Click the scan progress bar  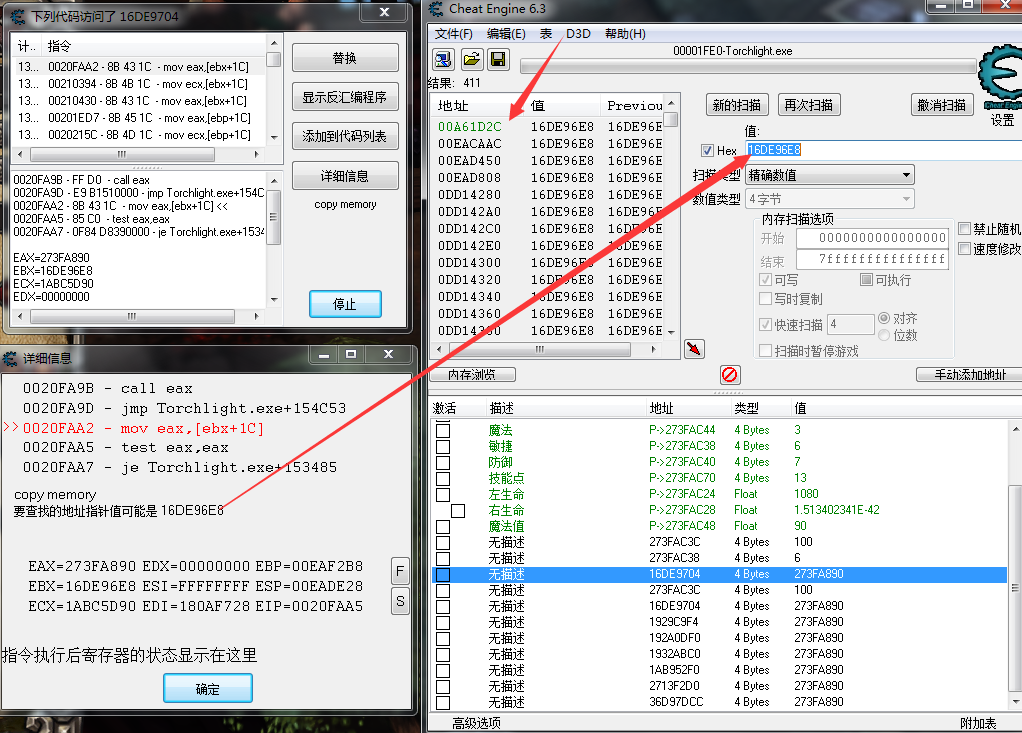click(x=748, y=66)
